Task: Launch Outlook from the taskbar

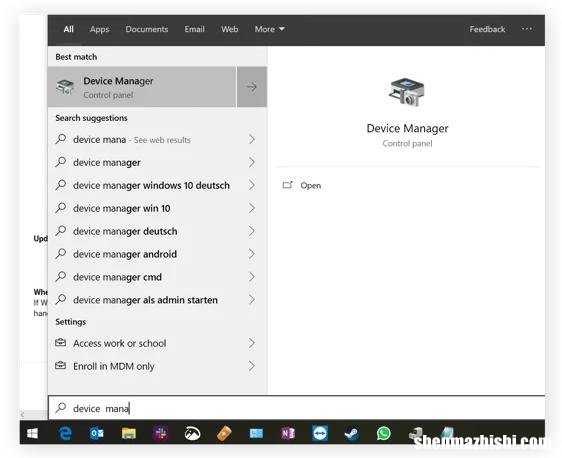Action: (x=97, y=433)
